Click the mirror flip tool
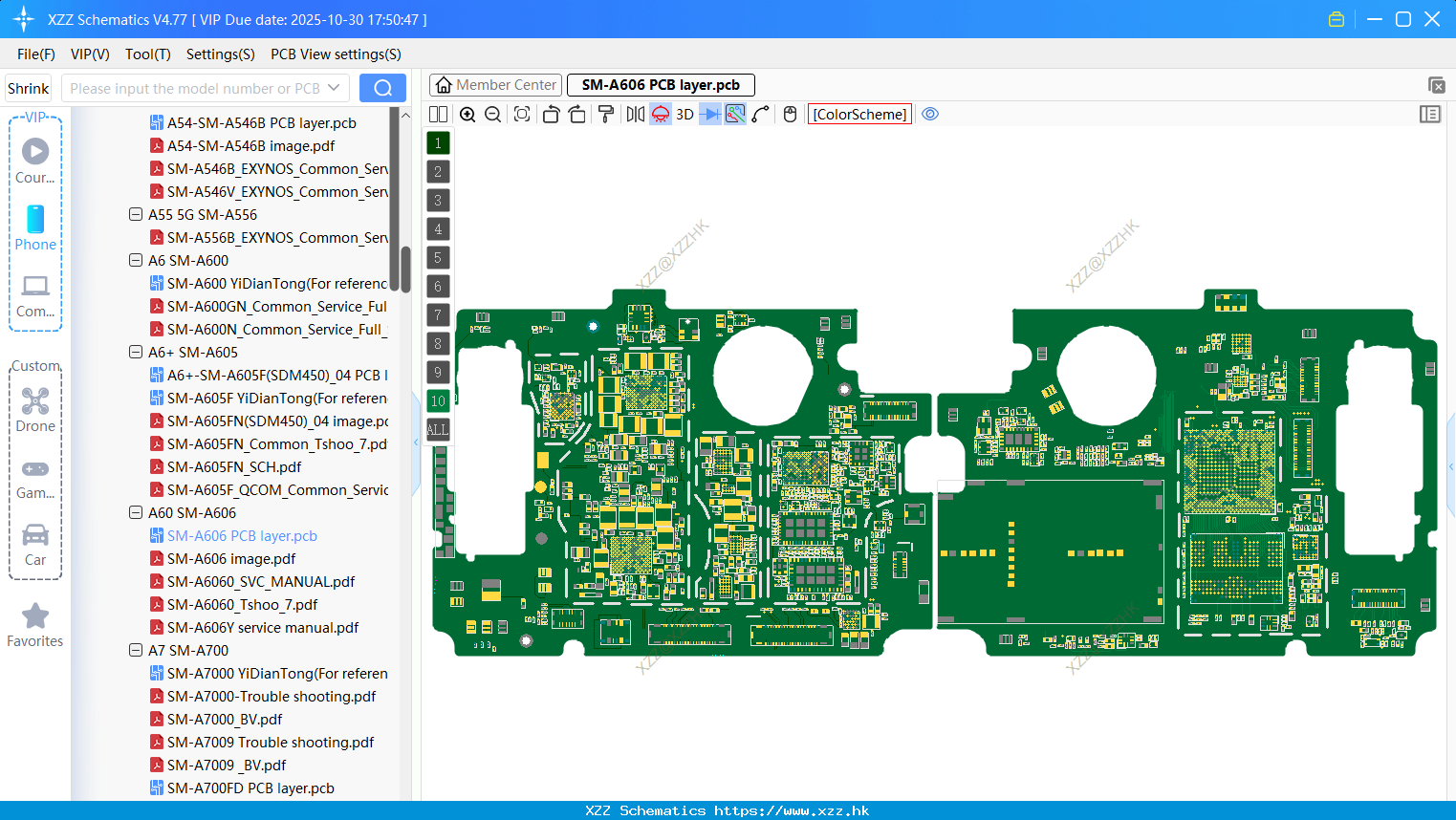 (636, 114)
